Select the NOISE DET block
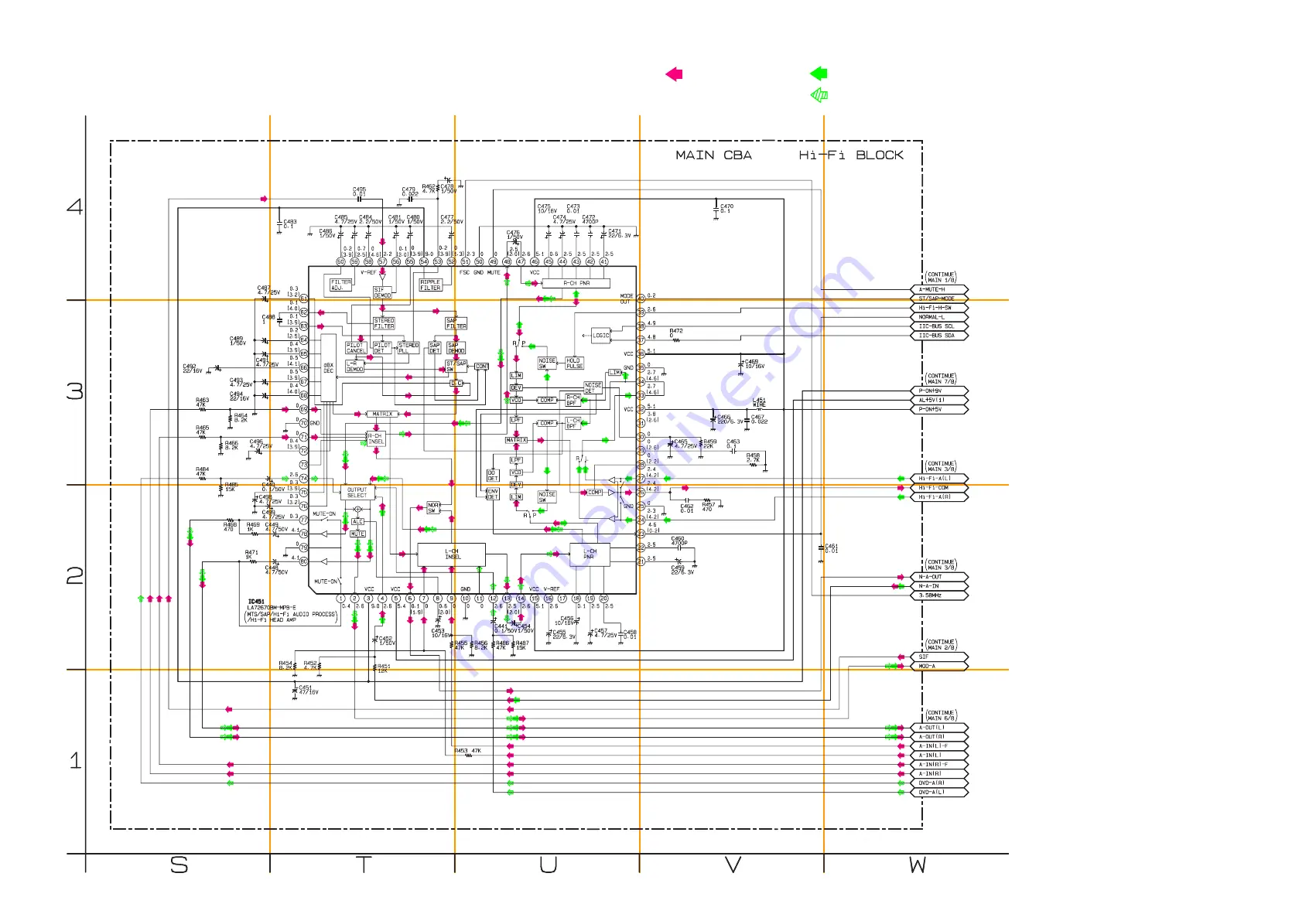The width and height of the screenshot is (1316, 921). click(593, 387)
